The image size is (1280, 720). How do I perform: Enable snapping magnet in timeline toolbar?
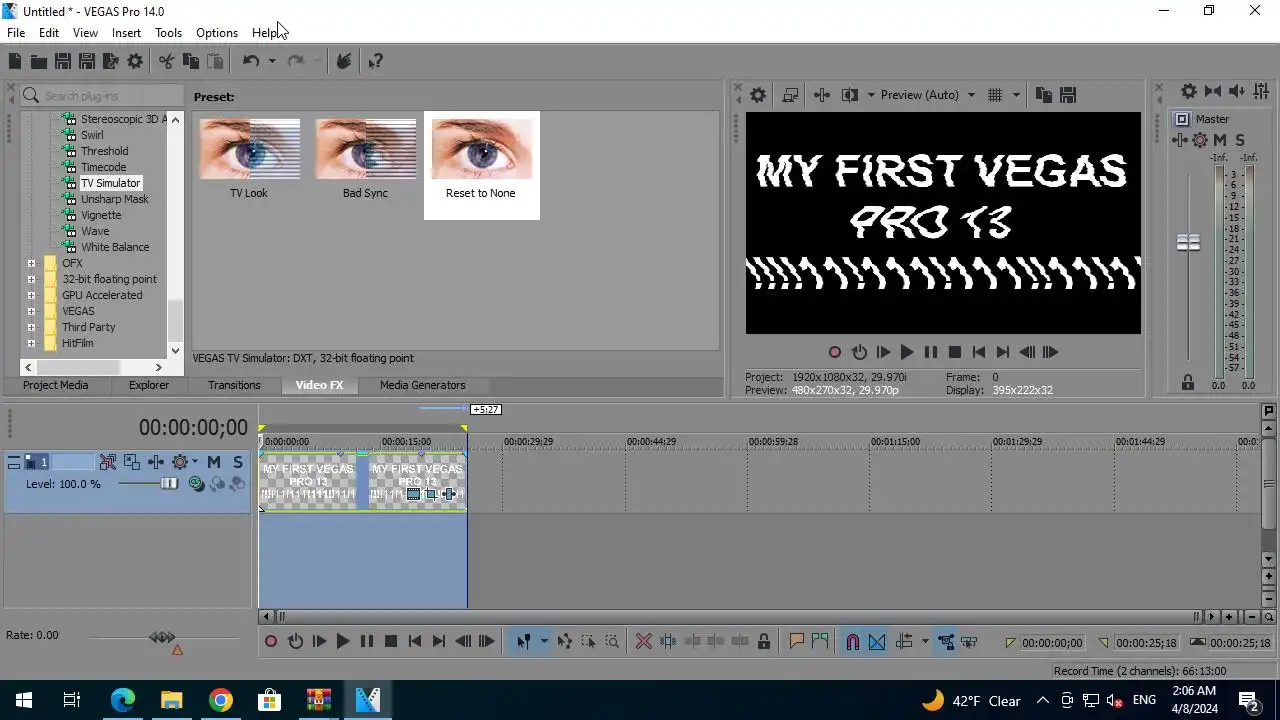coord(853,642)
